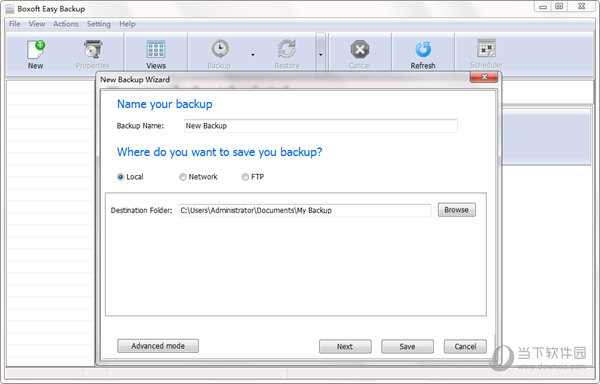Click the 'Name your backup' heading
This screenshot has height=384, width=600.
[165, 104]
